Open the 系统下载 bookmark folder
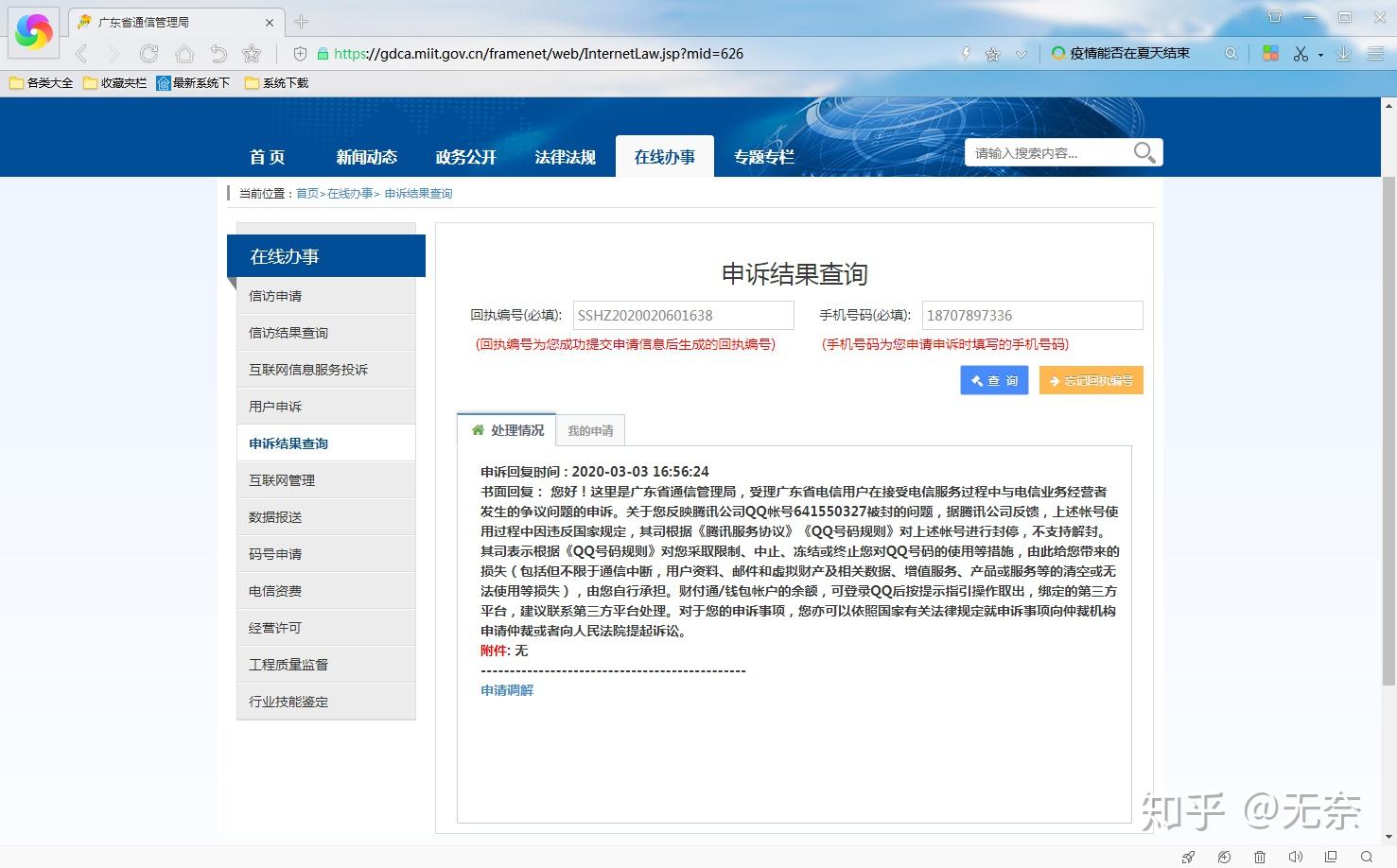The width and height of the screenshot is (1397, 868). point(276,83)
